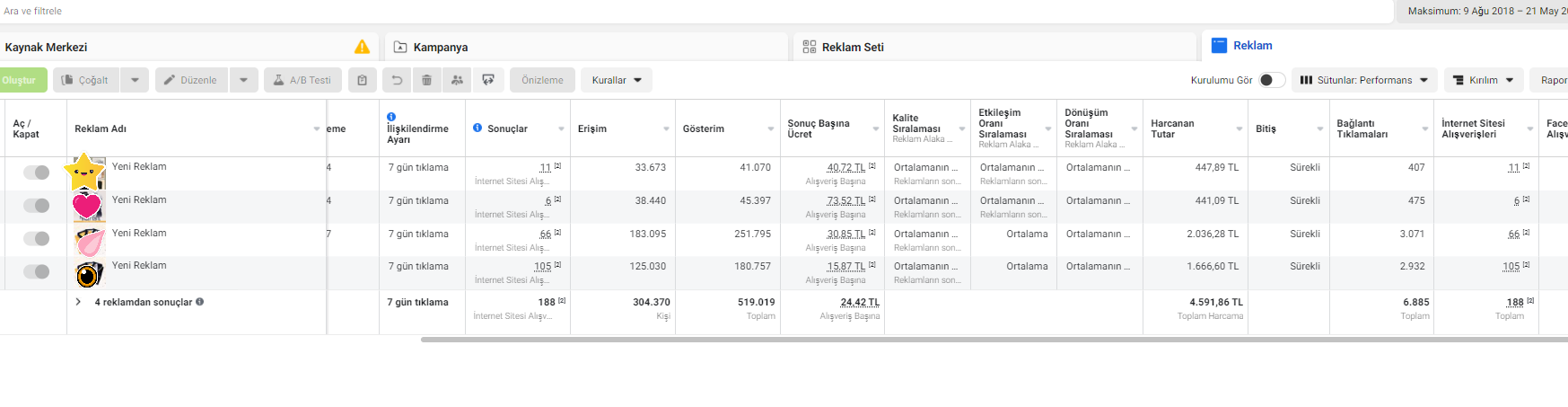
Task: Open the Sütunlar: Performans dropdown
Action: [x=1364, y=80]
